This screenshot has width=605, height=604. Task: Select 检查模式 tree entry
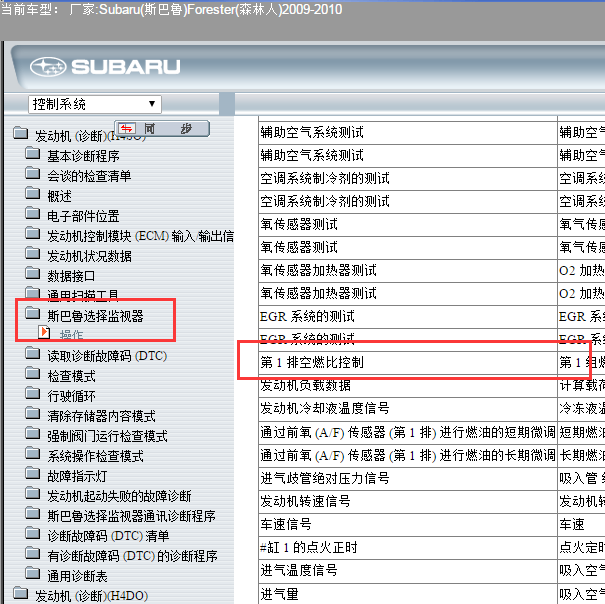[x=71, y=376]
